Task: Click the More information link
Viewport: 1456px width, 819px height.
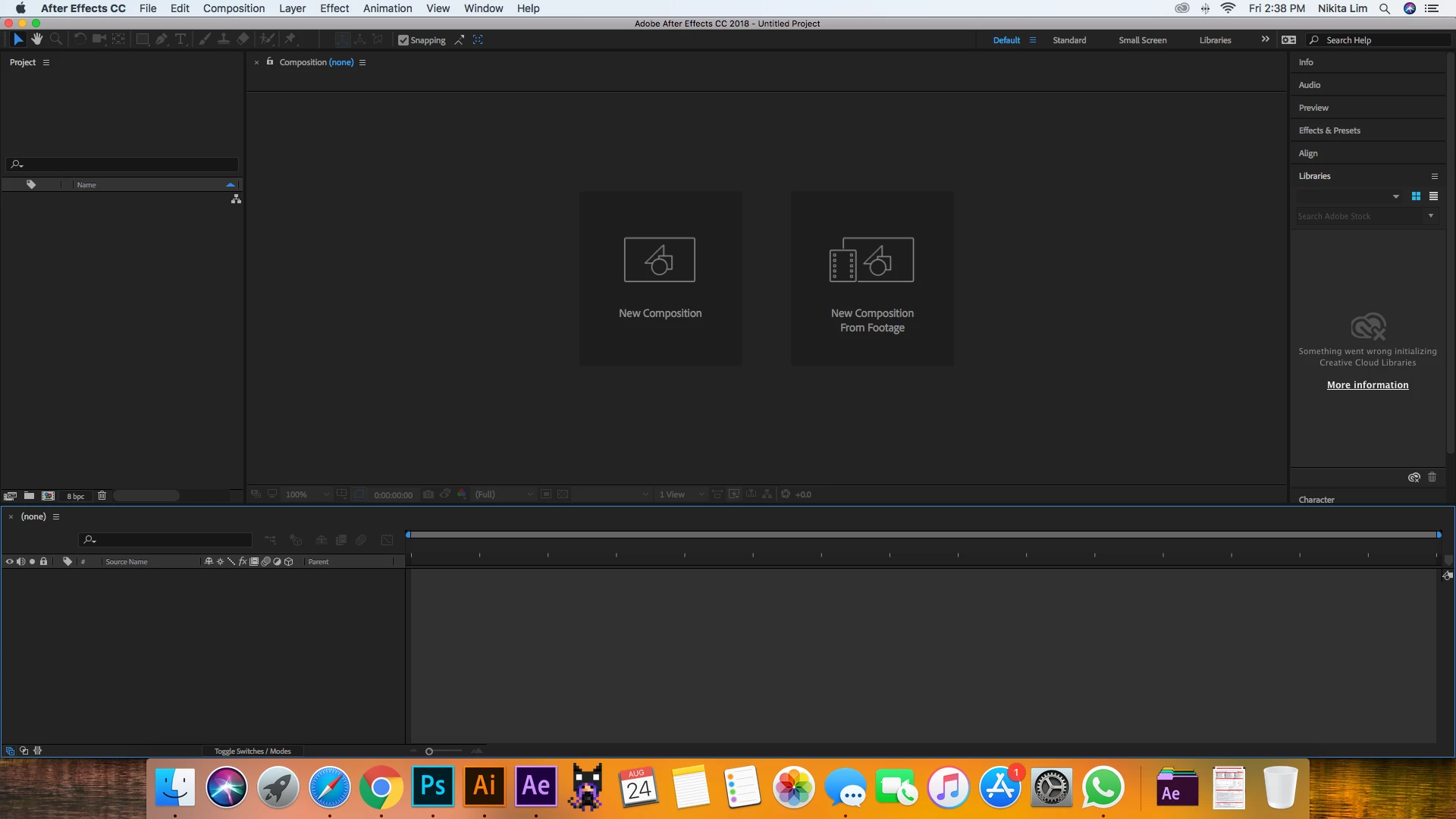Action: click(x=1367, y=385)
